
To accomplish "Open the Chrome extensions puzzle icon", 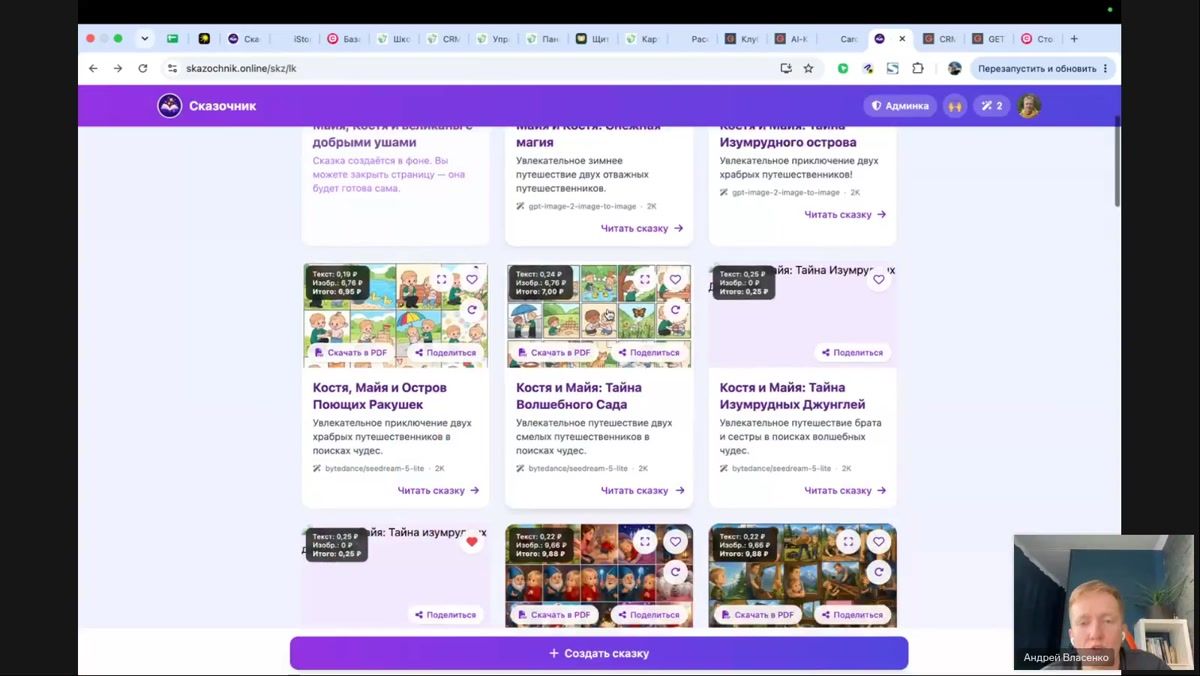I will [918, 68].
